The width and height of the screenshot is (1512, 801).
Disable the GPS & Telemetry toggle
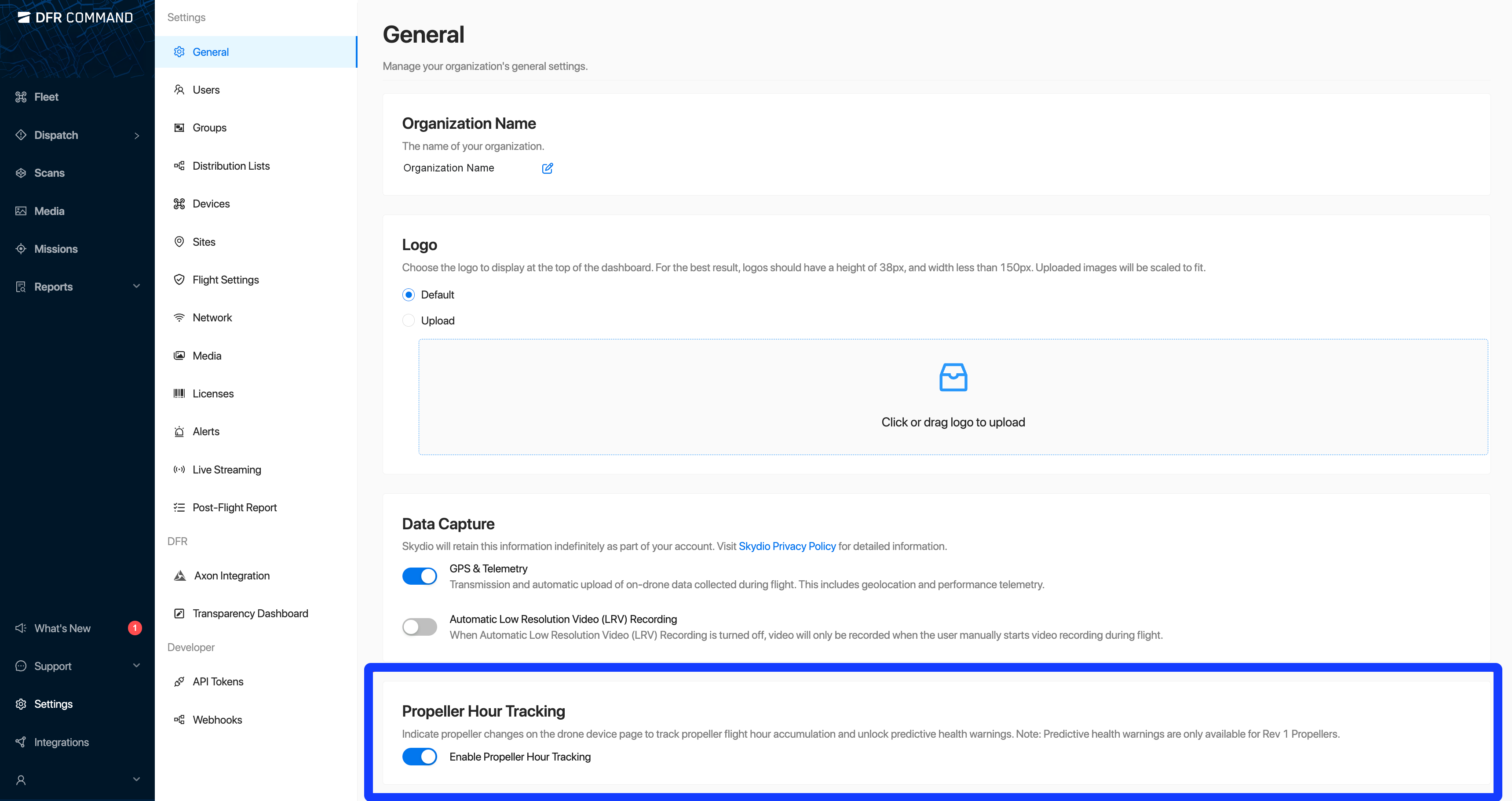419,576
